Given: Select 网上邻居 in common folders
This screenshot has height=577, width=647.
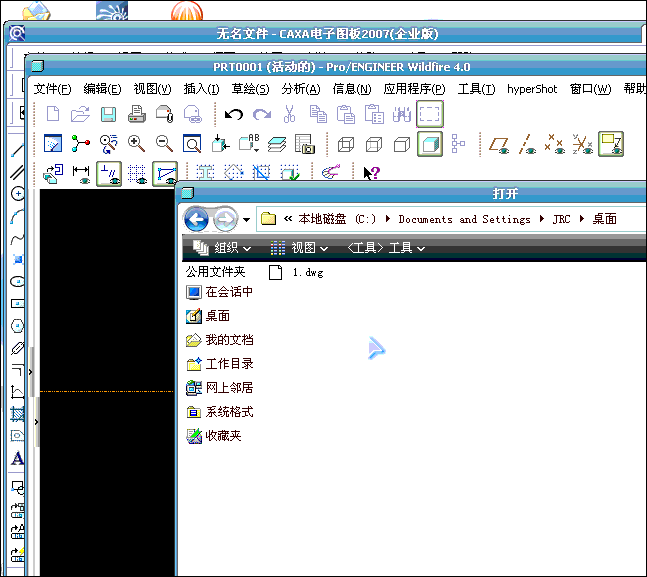Looking at the screenshot, I should click(x=219, y=388).
